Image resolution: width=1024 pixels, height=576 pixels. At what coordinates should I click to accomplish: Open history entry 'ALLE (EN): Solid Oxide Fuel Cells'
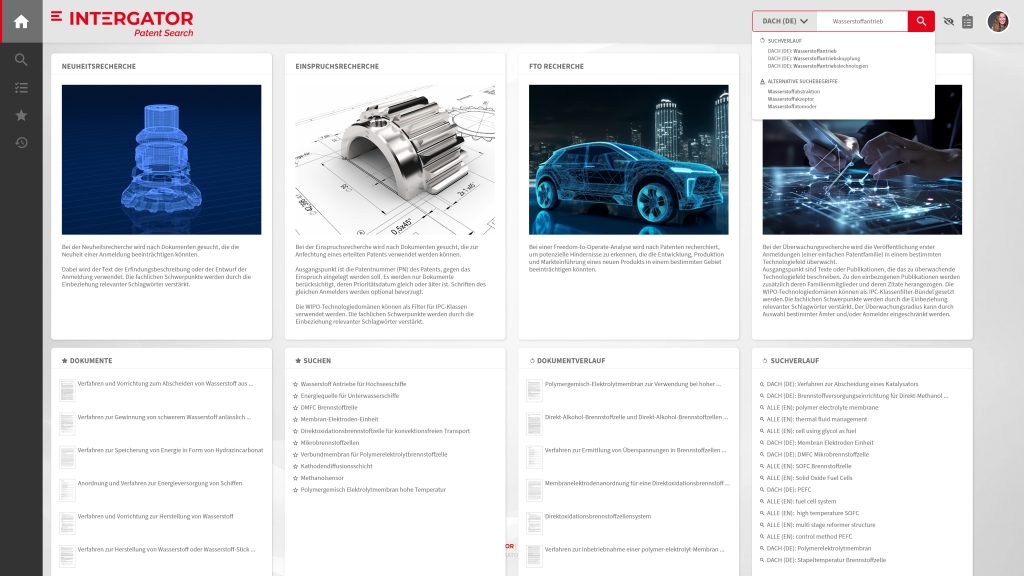pyautogui.click(x=809, y=478)
